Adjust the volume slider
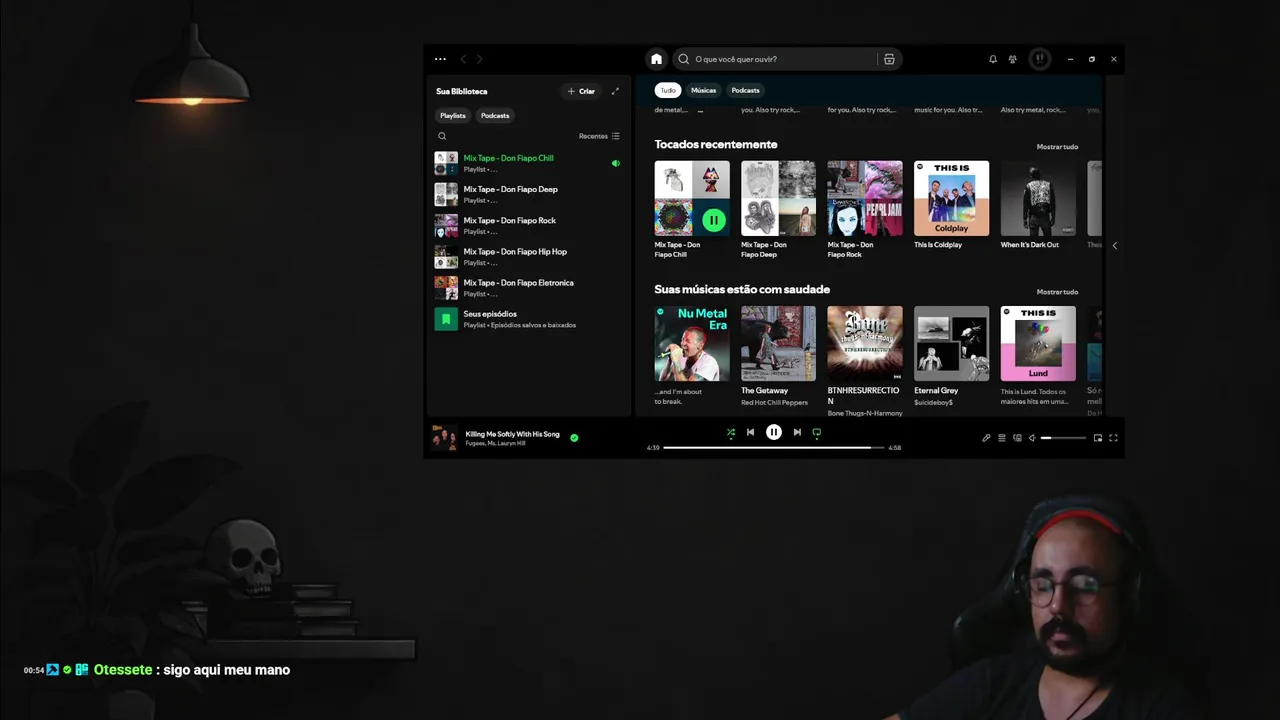This screenshot has width=1280, height=720. (x=1063, y=438)
